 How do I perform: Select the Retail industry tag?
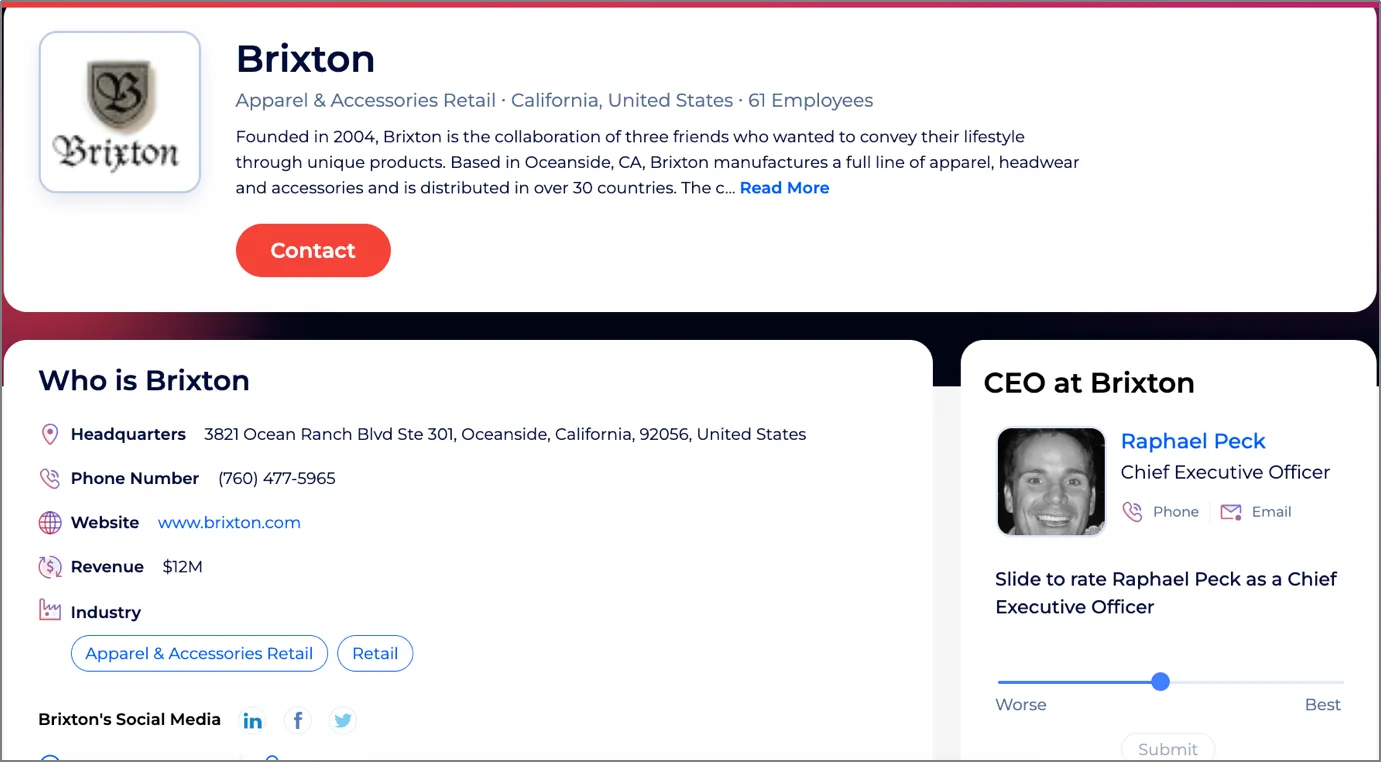(x=375, y=653)
